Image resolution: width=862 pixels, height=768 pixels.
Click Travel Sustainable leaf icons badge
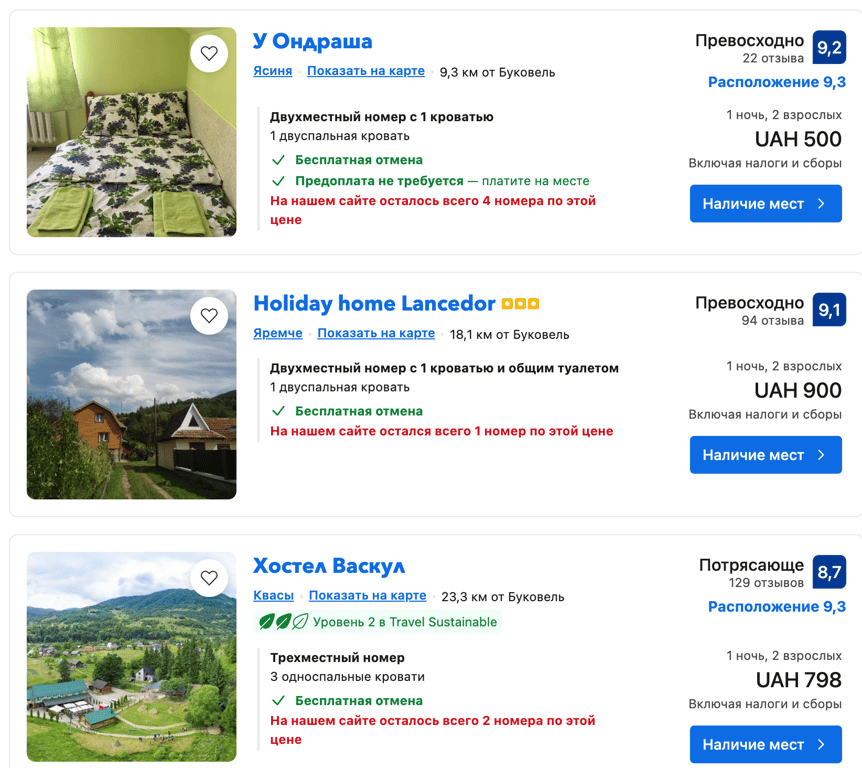click(282, 622)
